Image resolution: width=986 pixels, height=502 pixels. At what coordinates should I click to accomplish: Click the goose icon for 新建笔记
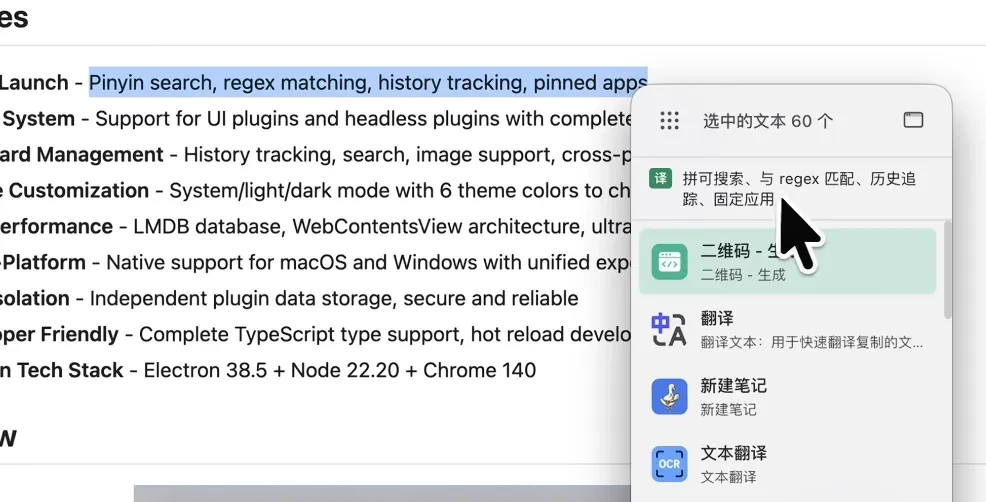pos(669,396)
